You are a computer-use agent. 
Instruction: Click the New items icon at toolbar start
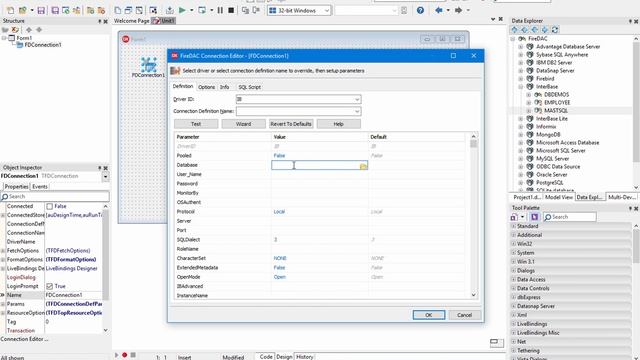click(11, 10)
